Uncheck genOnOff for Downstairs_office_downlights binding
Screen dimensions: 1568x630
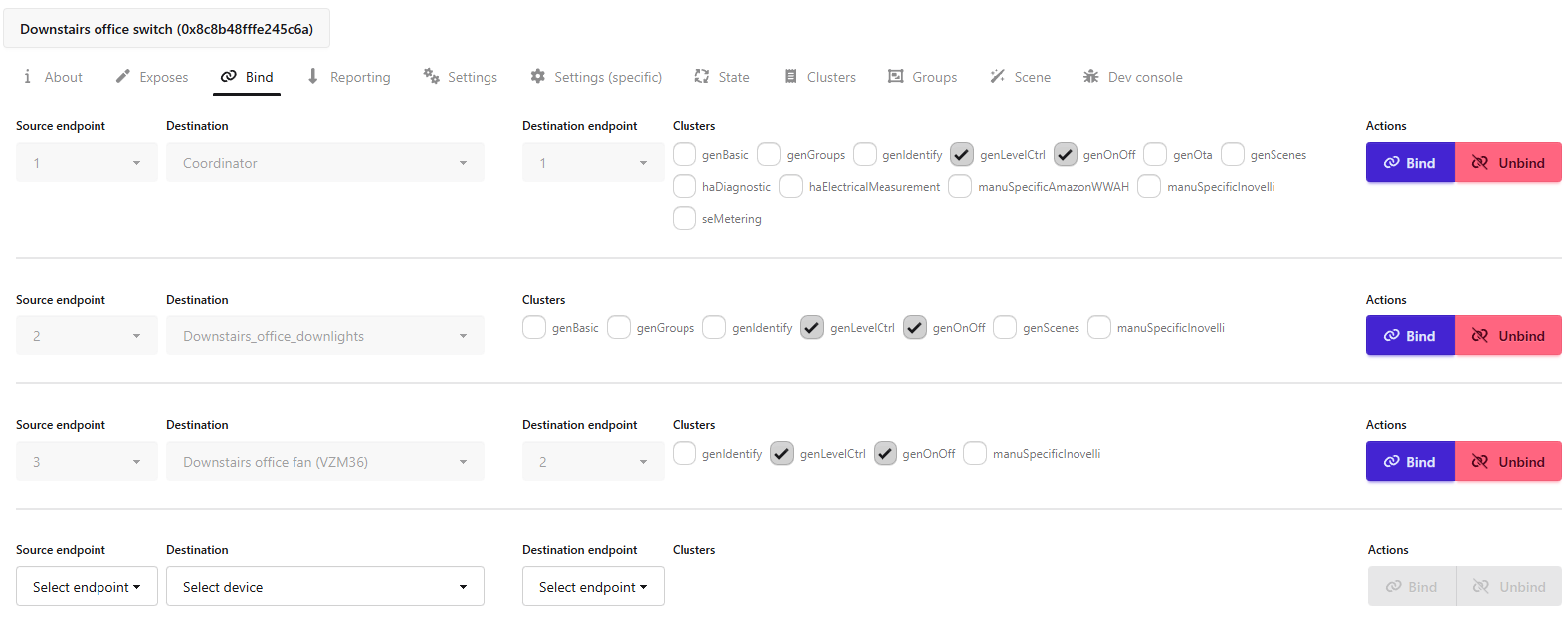915,328
